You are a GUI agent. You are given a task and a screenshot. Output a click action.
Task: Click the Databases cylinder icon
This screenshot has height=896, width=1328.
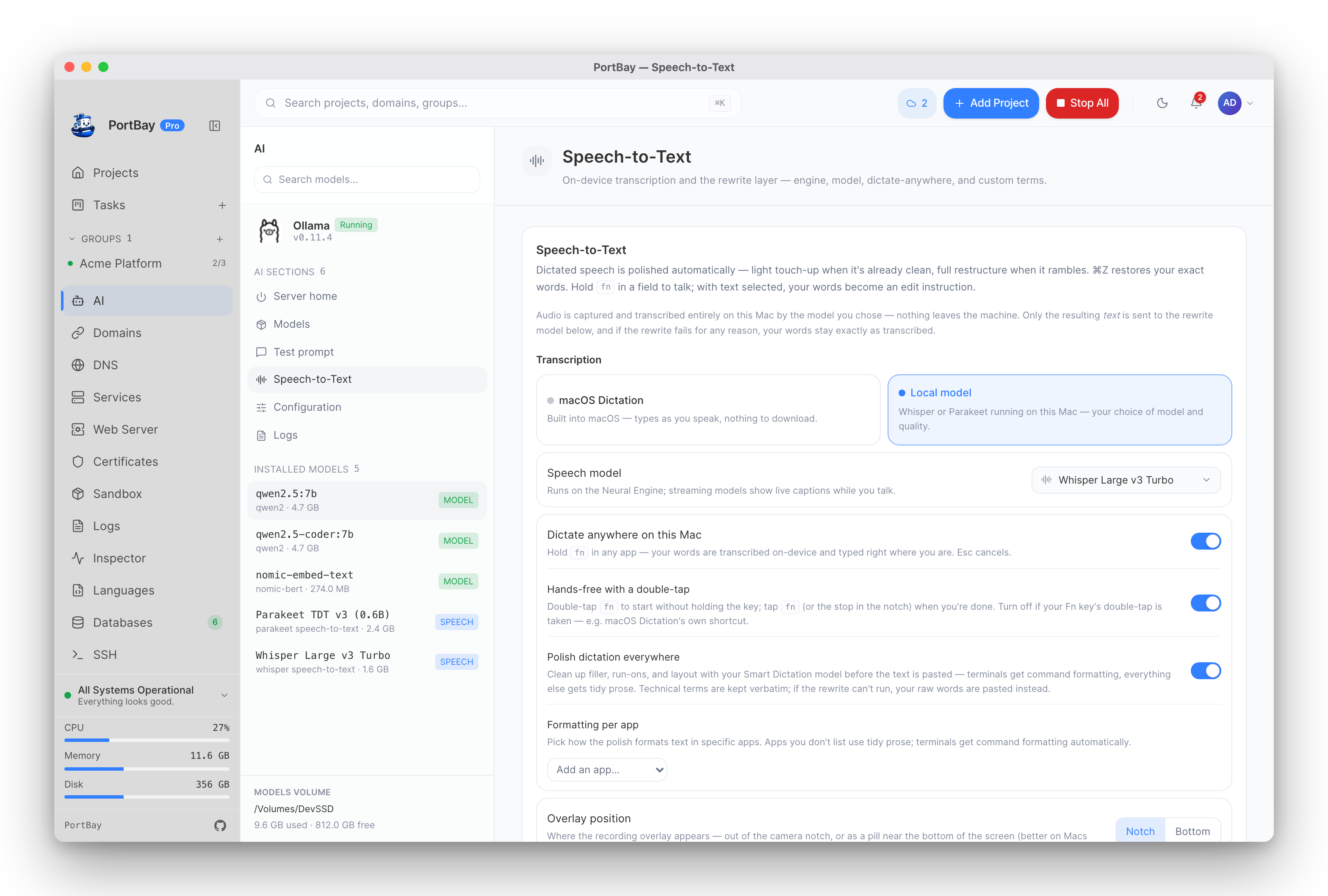click(x=78, y=622)
